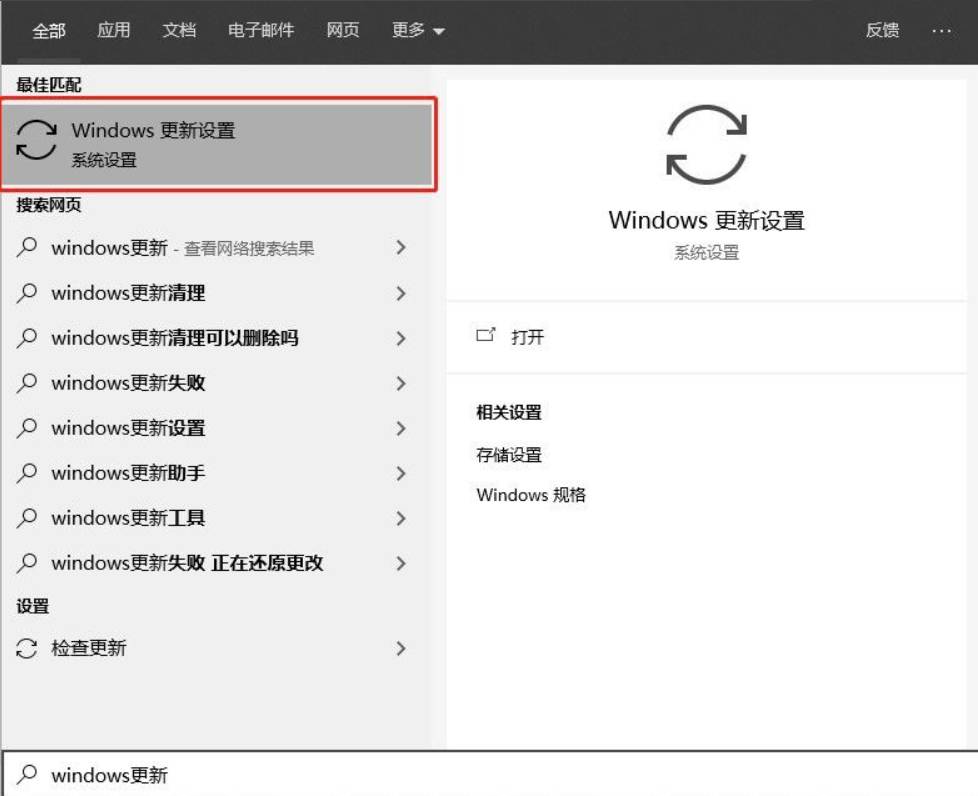The image size is (978, 796).
Task: Expand arrow for 检查更新 setting
Action: point(401,648)
